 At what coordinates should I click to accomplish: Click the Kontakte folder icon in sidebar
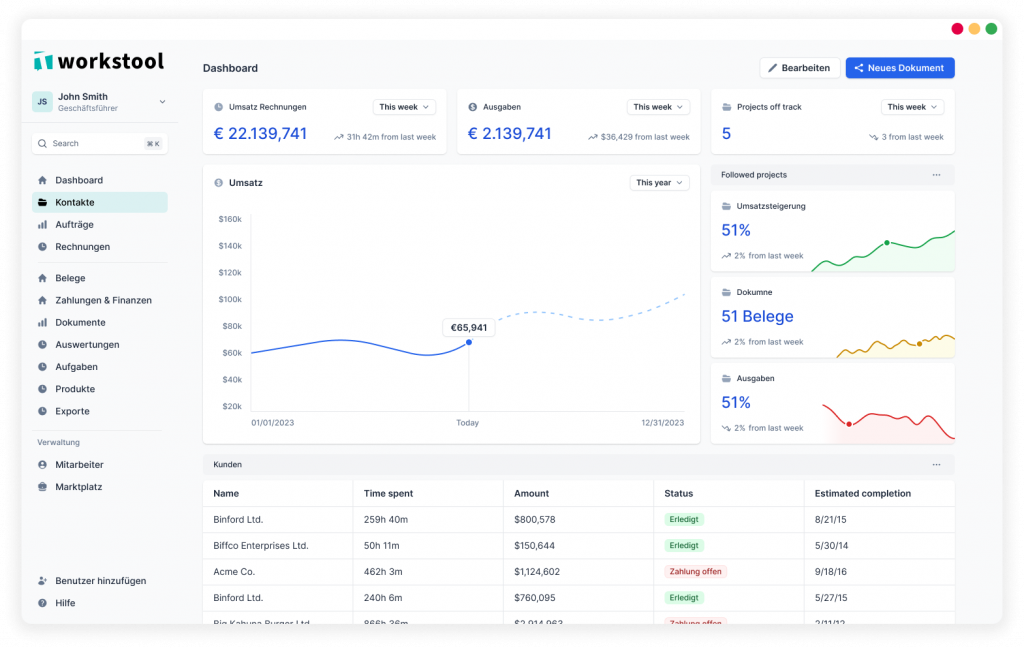pyautogui.click(x=42, y=202)
